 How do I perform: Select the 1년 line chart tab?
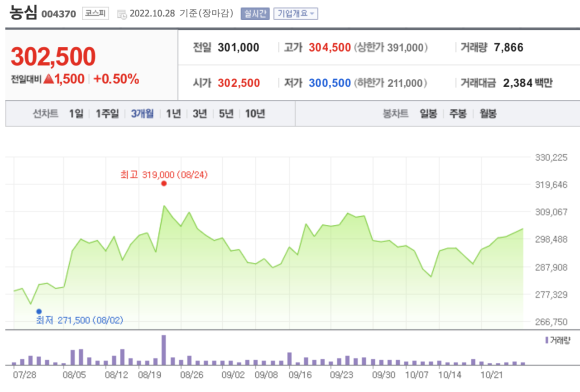point(173,114)
